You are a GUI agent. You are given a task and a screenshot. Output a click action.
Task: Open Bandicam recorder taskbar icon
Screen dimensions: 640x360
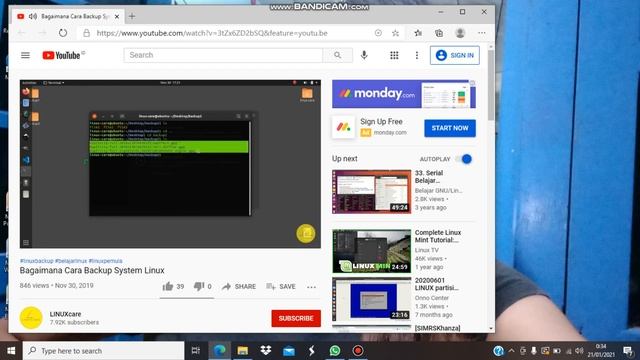(x=358, y=351)
